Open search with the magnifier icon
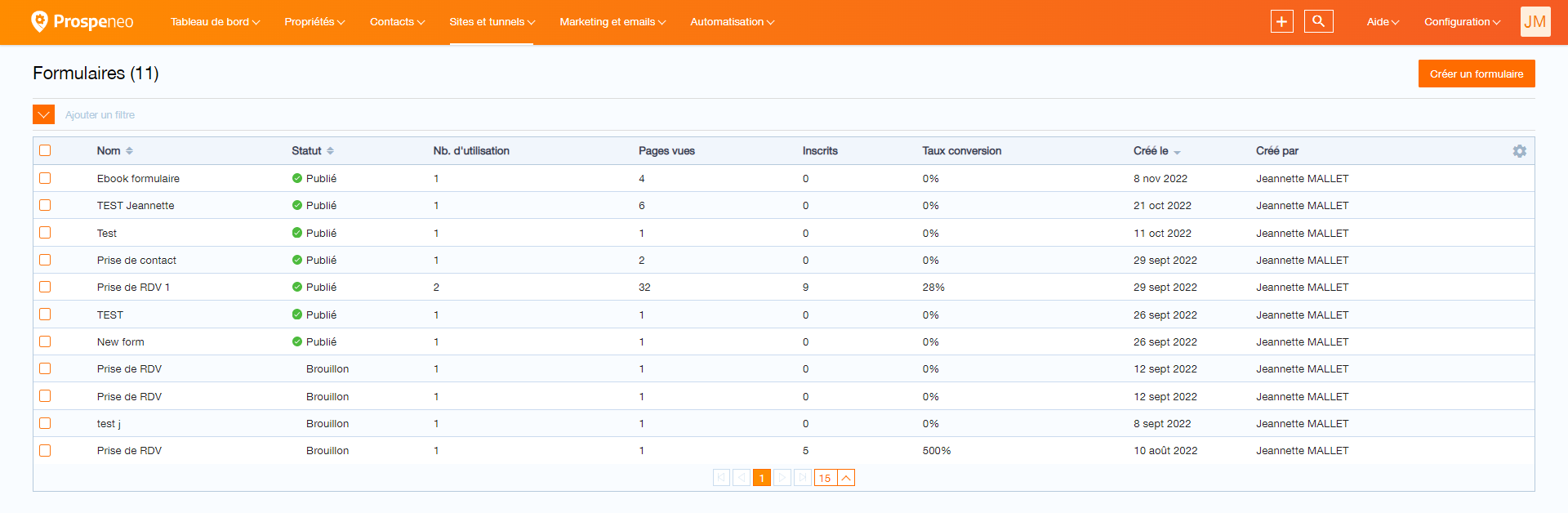 1318,22
